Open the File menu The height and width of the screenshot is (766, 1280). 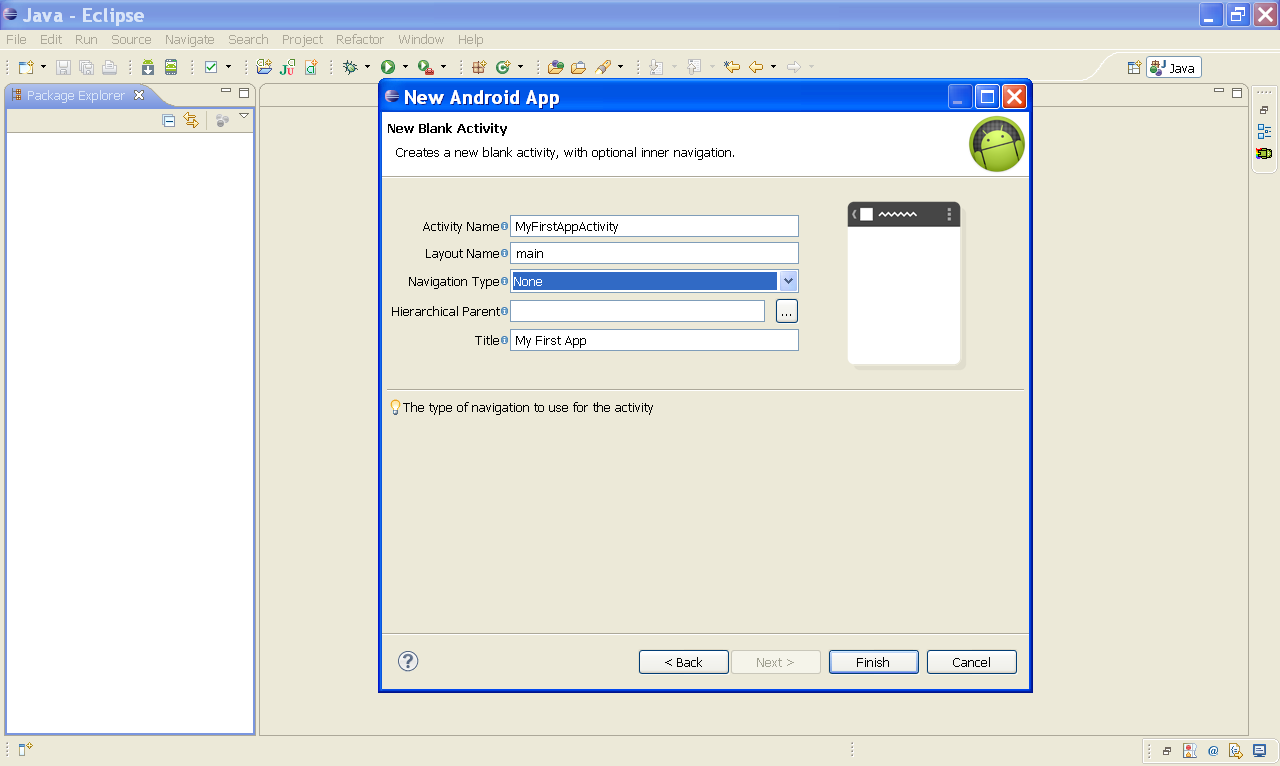tap(16, 40)
